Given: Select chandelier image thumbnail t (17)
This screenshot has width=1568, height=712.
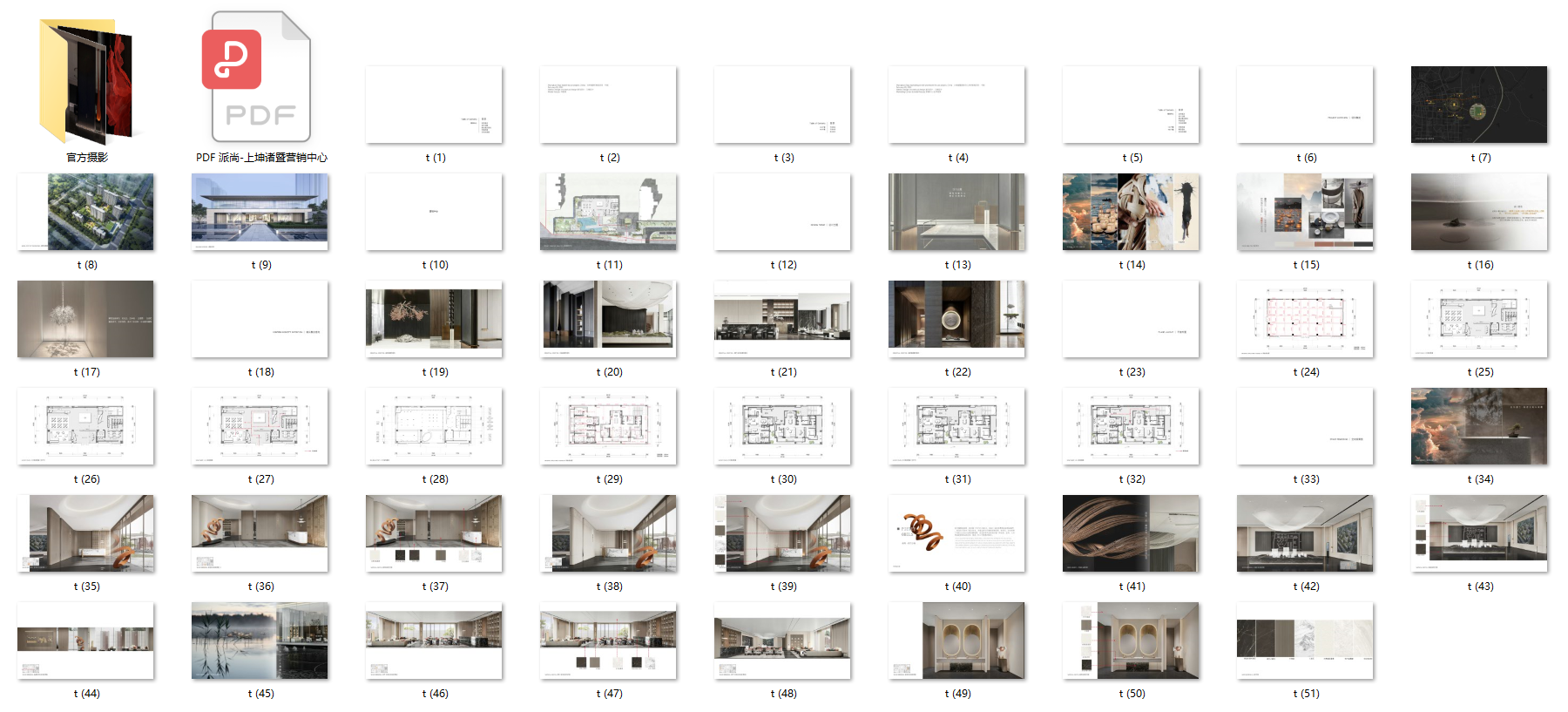Looking at the screenshot, I should point(86,319).
